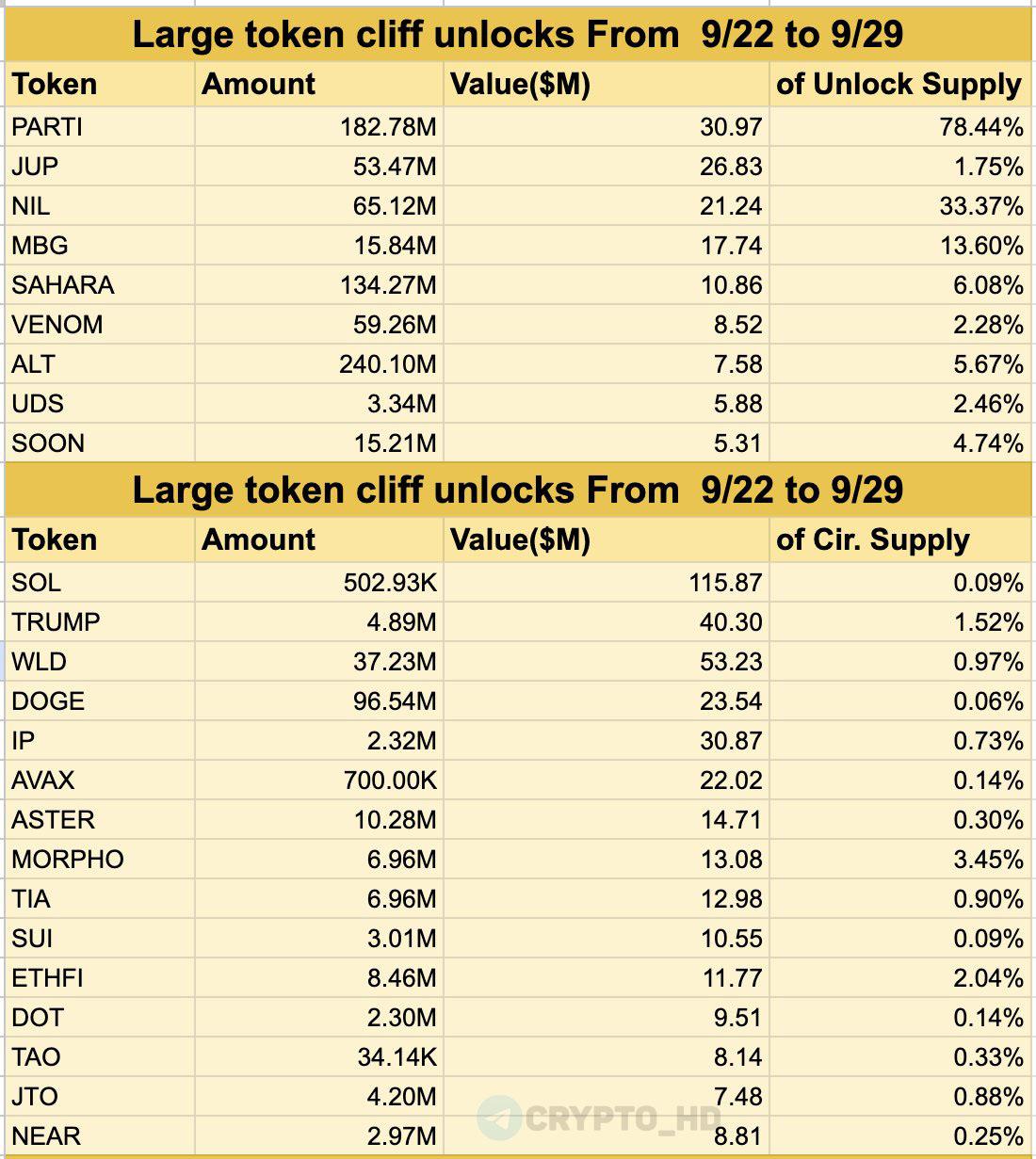Select the PARTI token cell

pyautogui.click(x=100, y=126)
